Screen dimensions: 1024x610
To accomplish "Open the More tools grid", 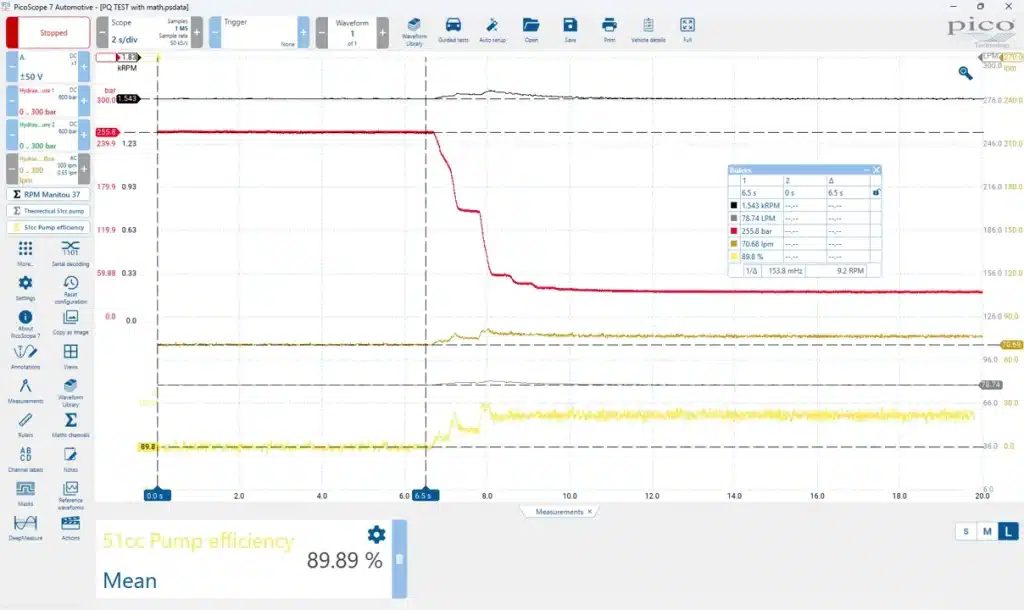I will pyautogui.click(x=25, y=252).
